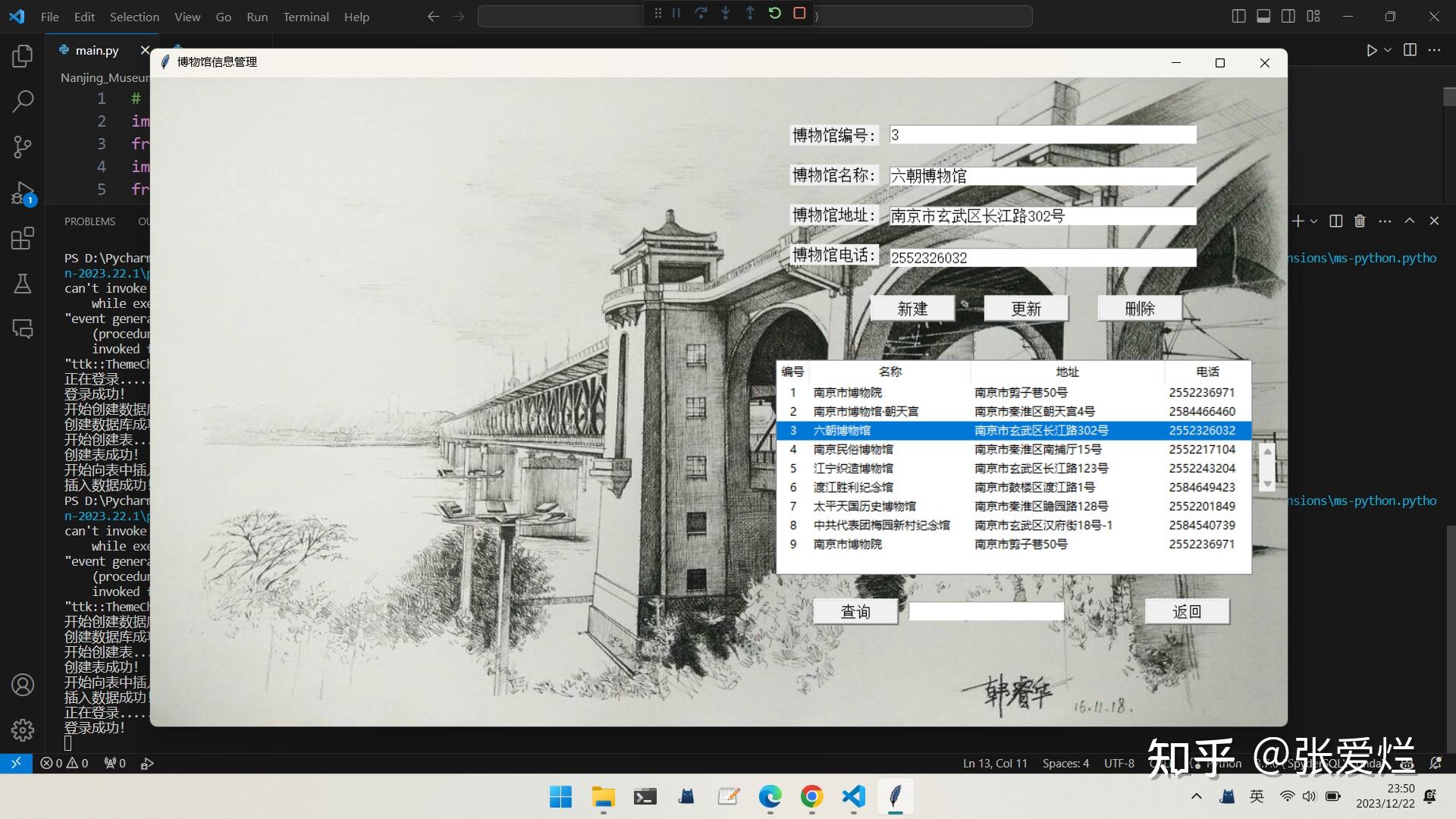This screenshot has width=1456, height=819.
Task: Stop the debug session
Action: point(799,13)
